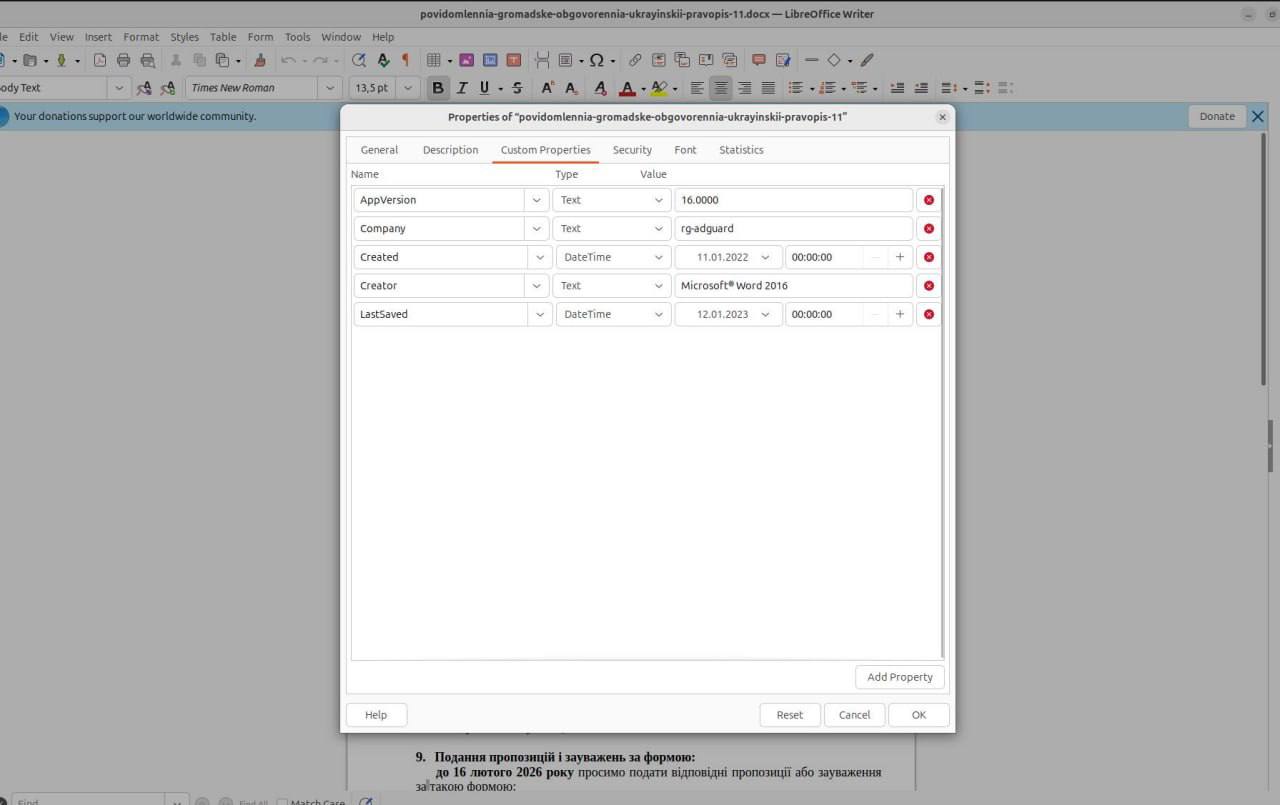
Task: Open the Security tab
Action: pyautogui.click(x=632, y=150)
